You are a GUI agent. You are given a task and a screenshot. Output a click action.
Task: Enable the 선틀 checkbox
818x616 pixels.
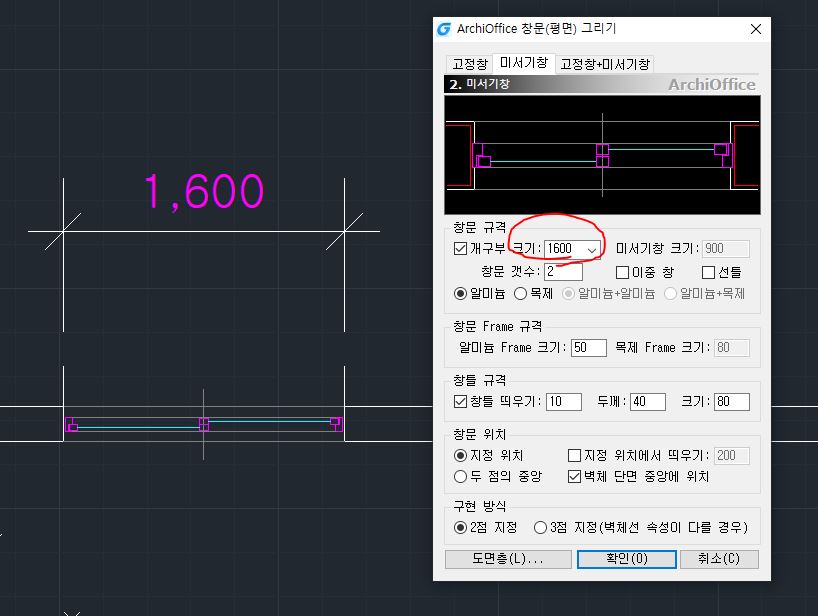tap(709, 272)
